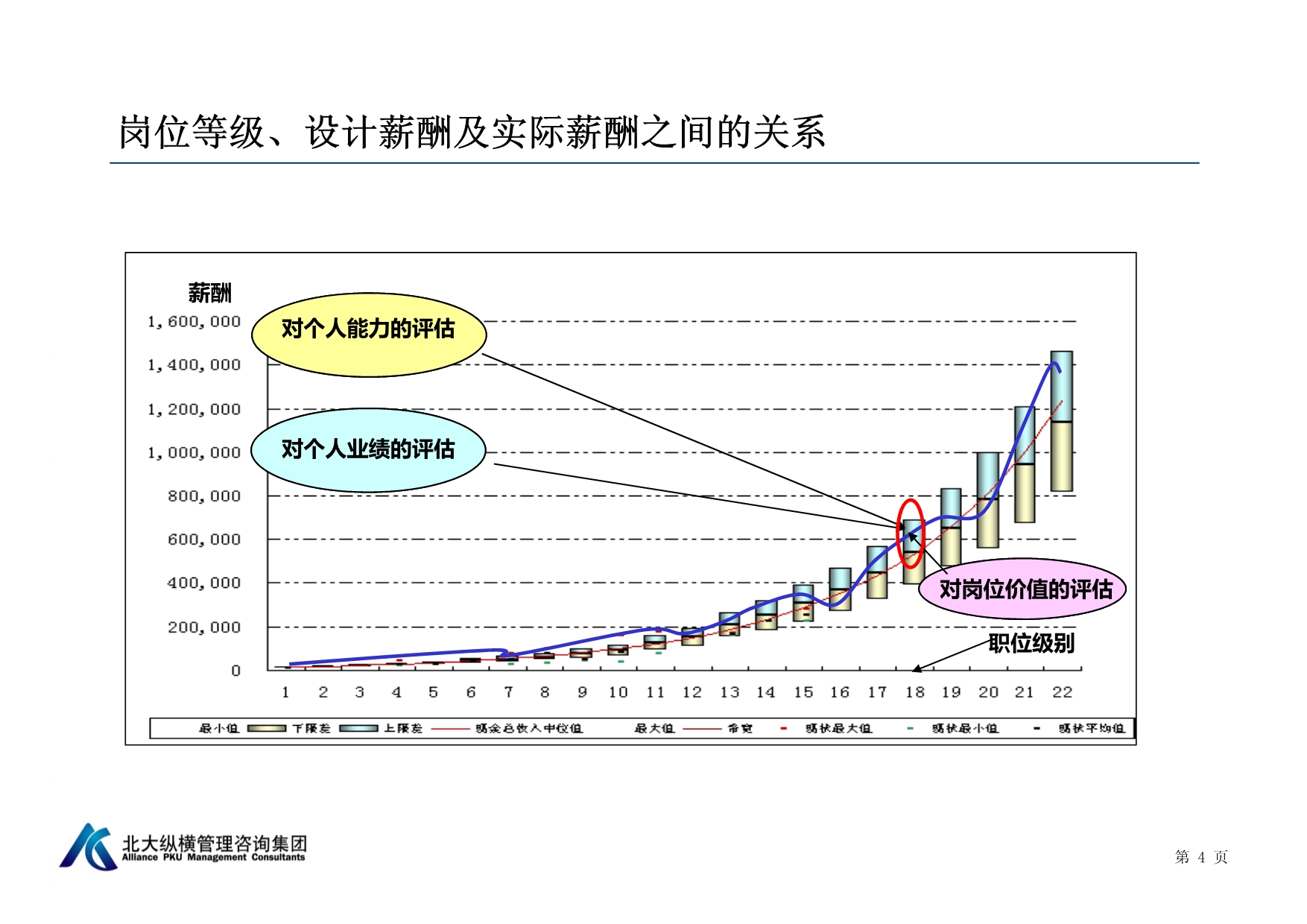Click the y-axis value 1,200,000
The height and width of the screenshot is (924, 1307).
(194, 410)
